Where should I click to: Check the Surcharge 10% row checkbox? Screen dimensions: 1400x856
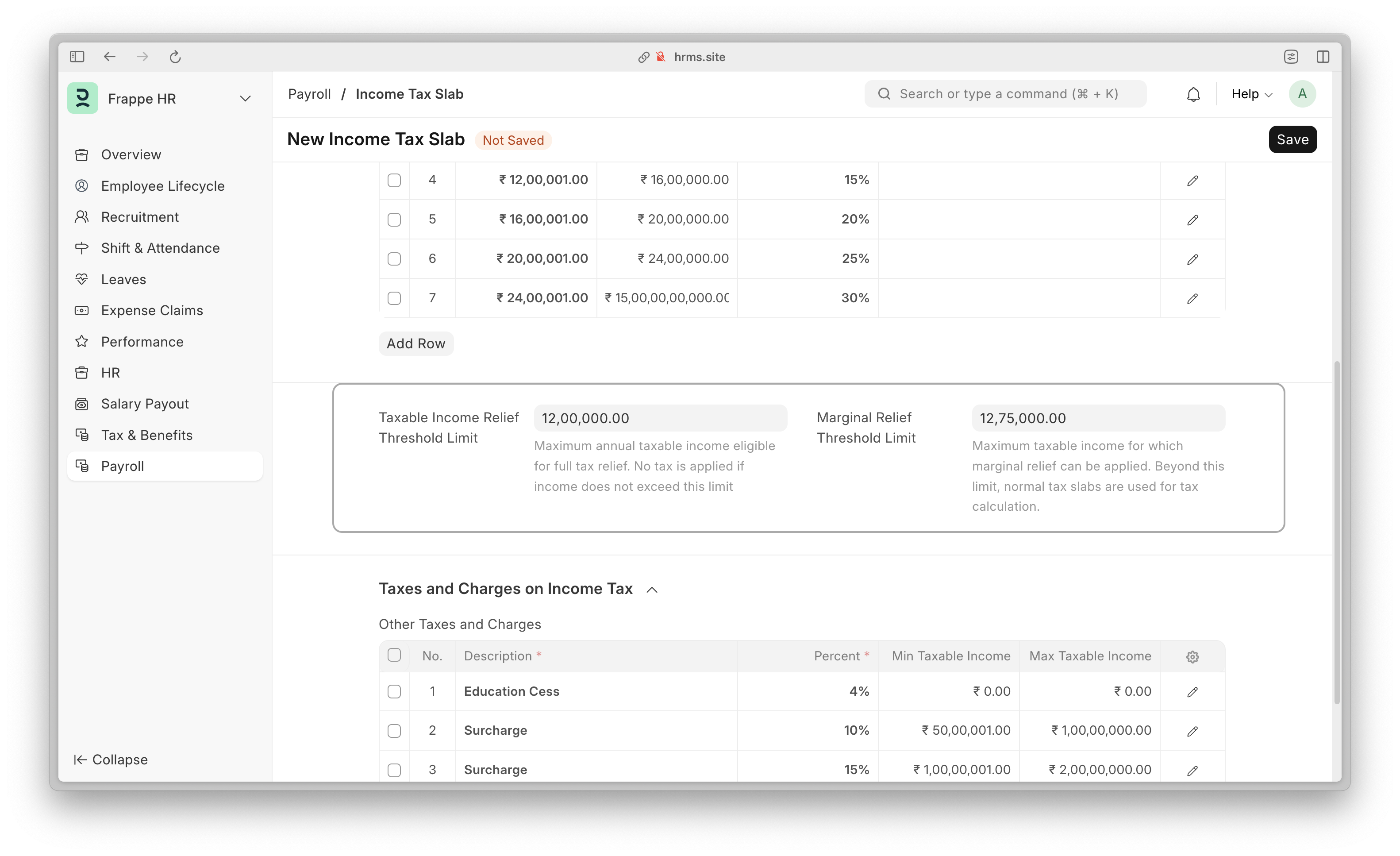pyautogui.click(x=394, y=731)
